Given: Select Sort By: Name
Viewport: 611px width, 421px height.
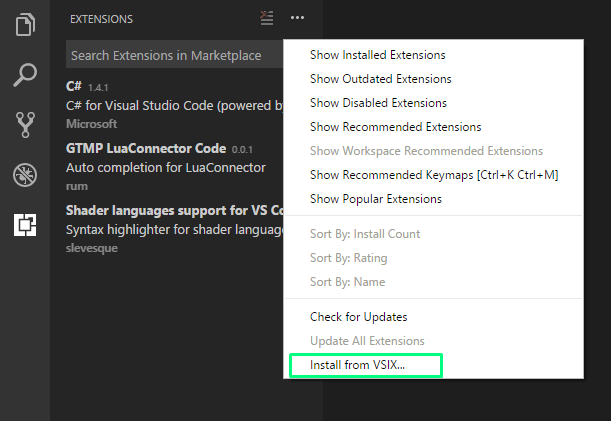Looking at the screenshot, I should [x=433, y=282].
